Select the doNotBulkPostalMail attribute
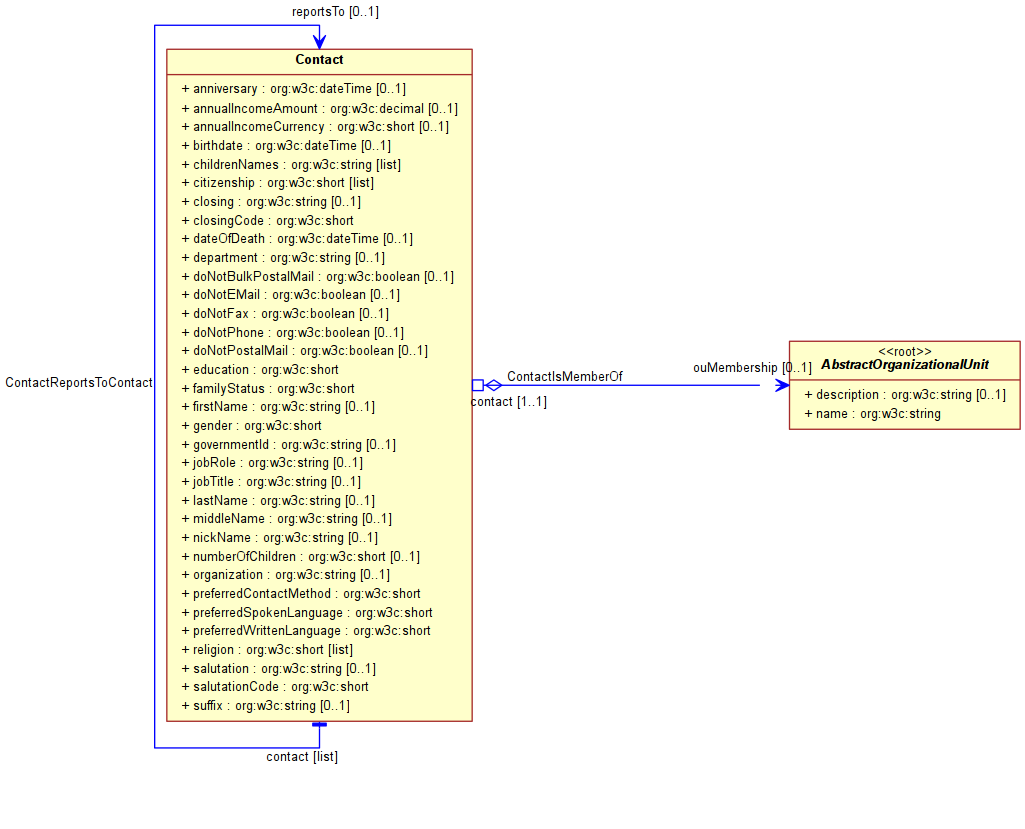1025x829 pixels. point(318,277)
